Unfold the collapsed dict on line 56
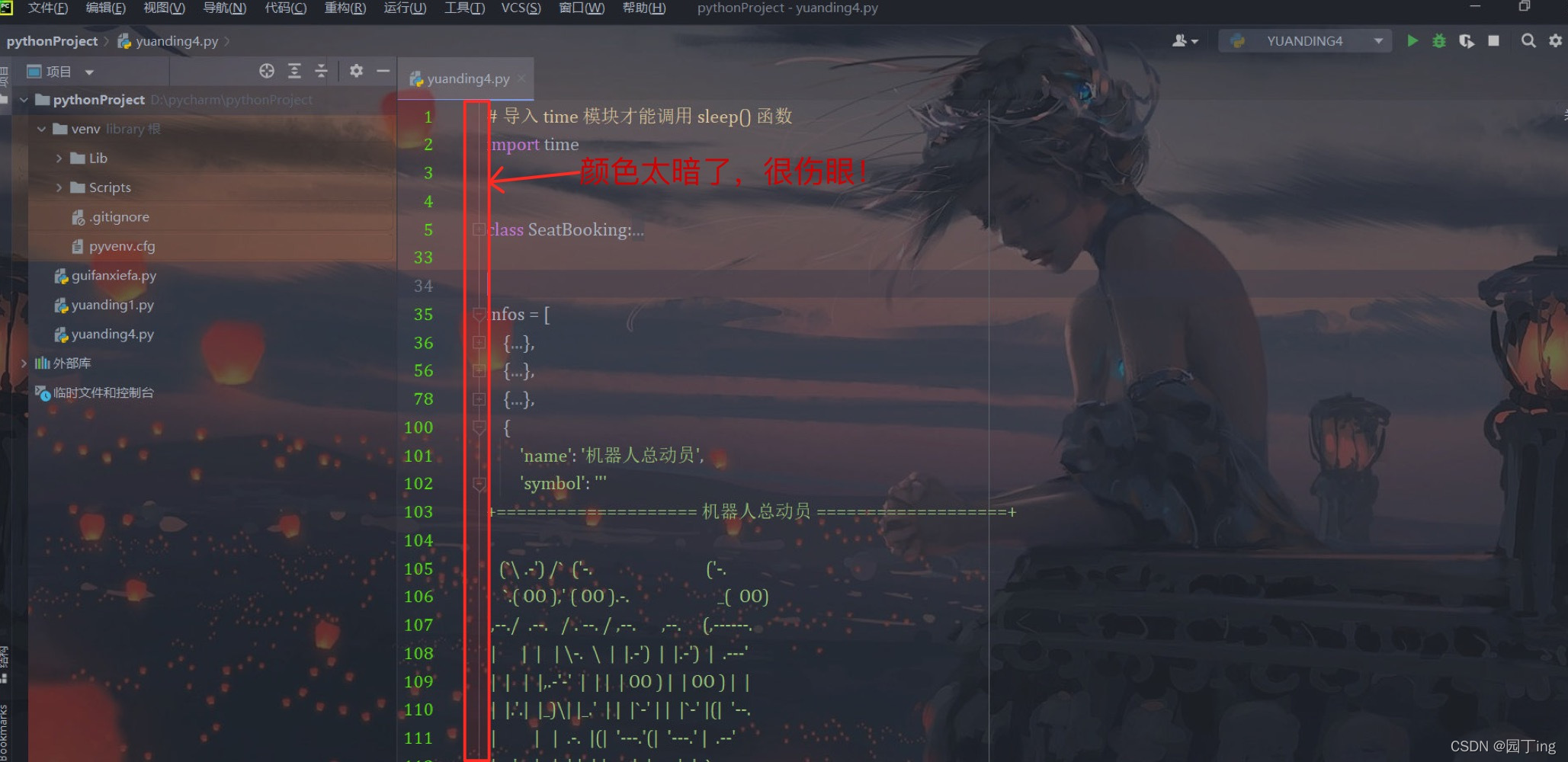The image size is (1568, 762). (x=479, y=371)
